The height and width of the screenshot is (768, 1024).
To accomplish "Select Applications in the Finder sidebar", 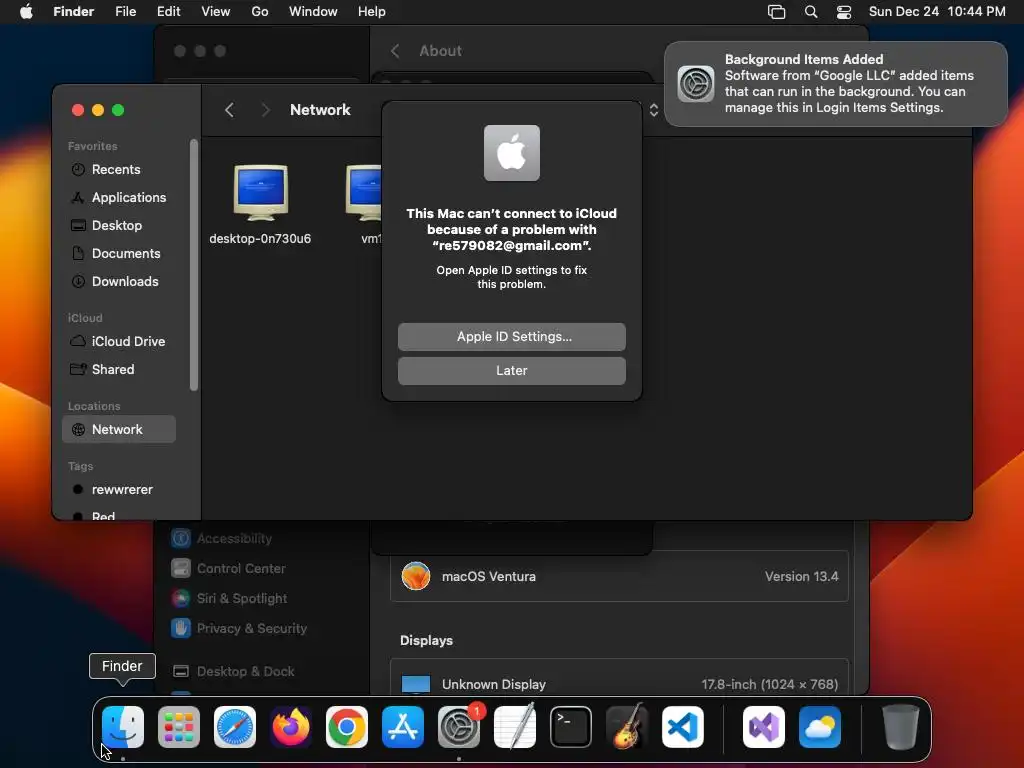I will tap(119, 198).
